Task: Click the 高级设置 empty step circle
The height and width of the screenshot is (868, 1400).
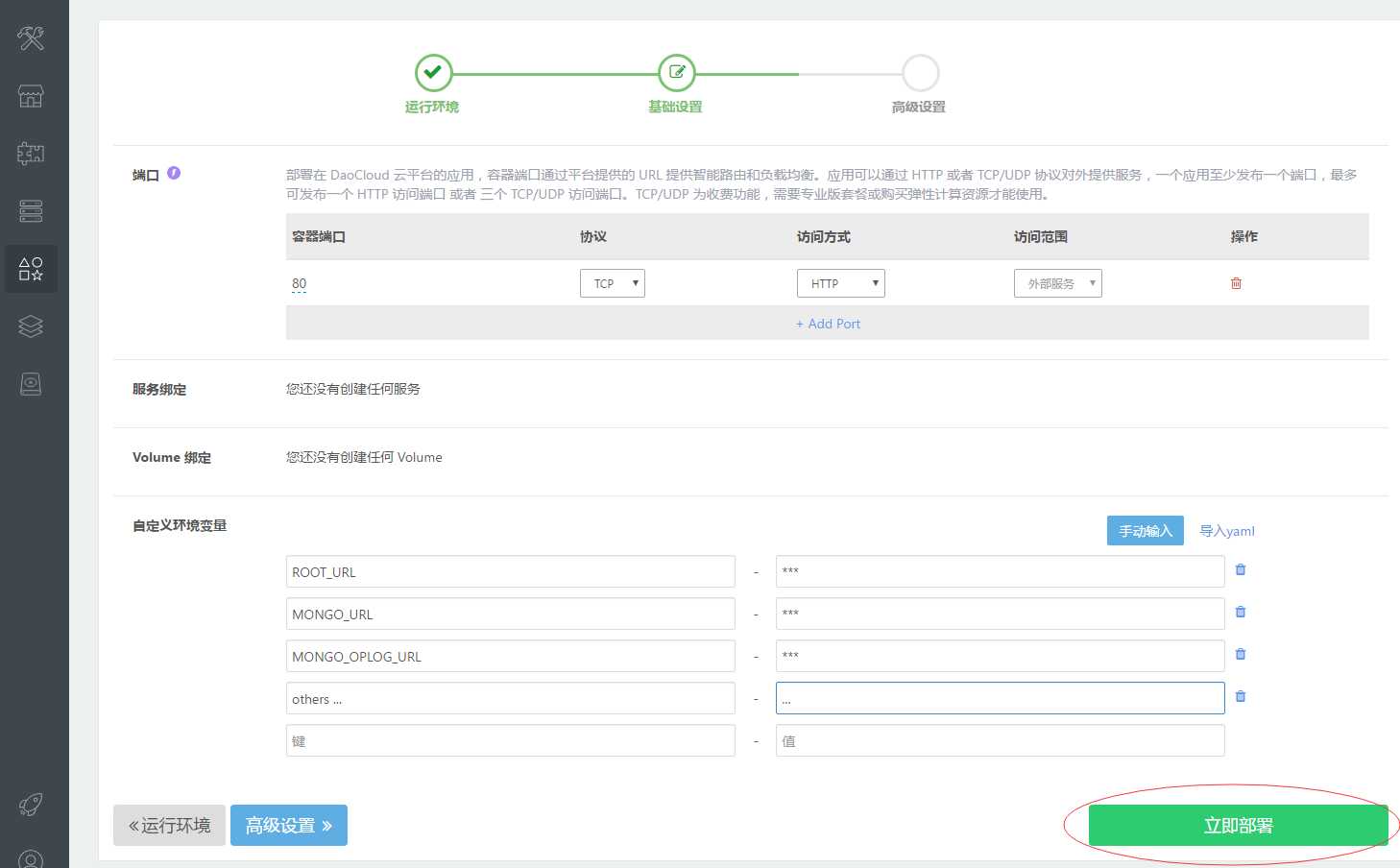Action: click(x=920, y=72)
